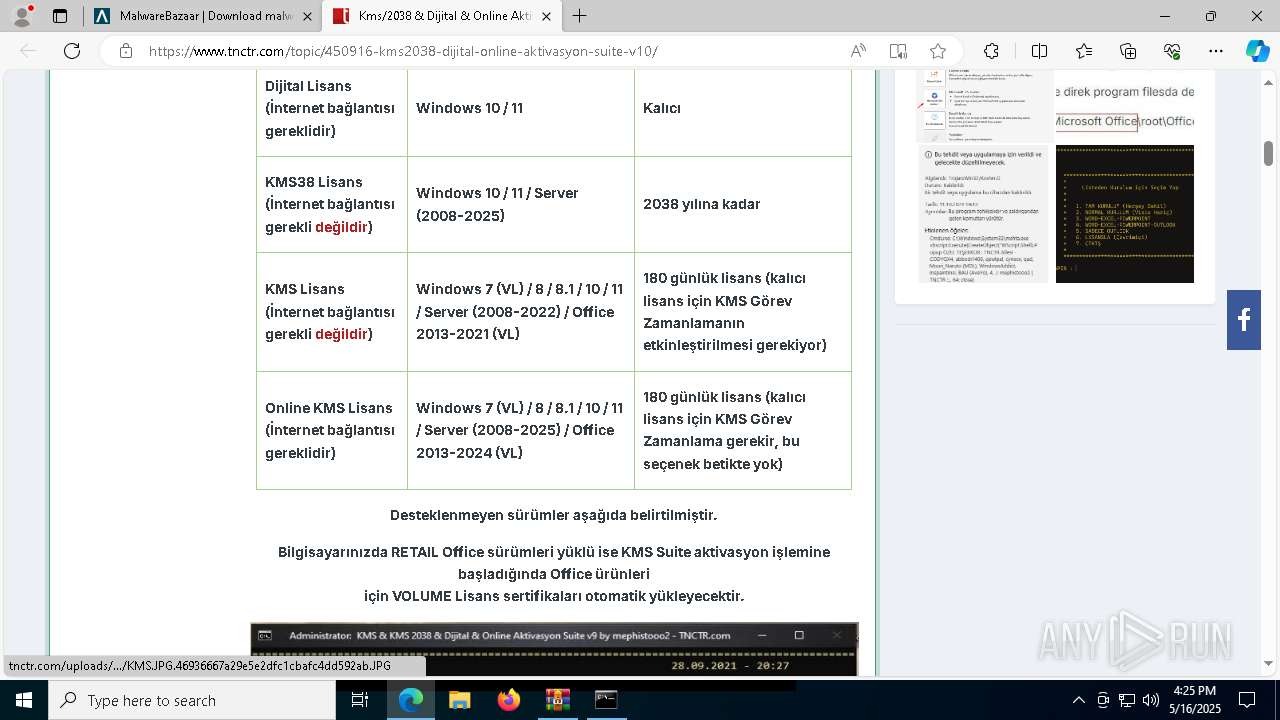
Task: Launch Firefox from the taskbar
Action: pyautogui.click(x=508, y=700)
